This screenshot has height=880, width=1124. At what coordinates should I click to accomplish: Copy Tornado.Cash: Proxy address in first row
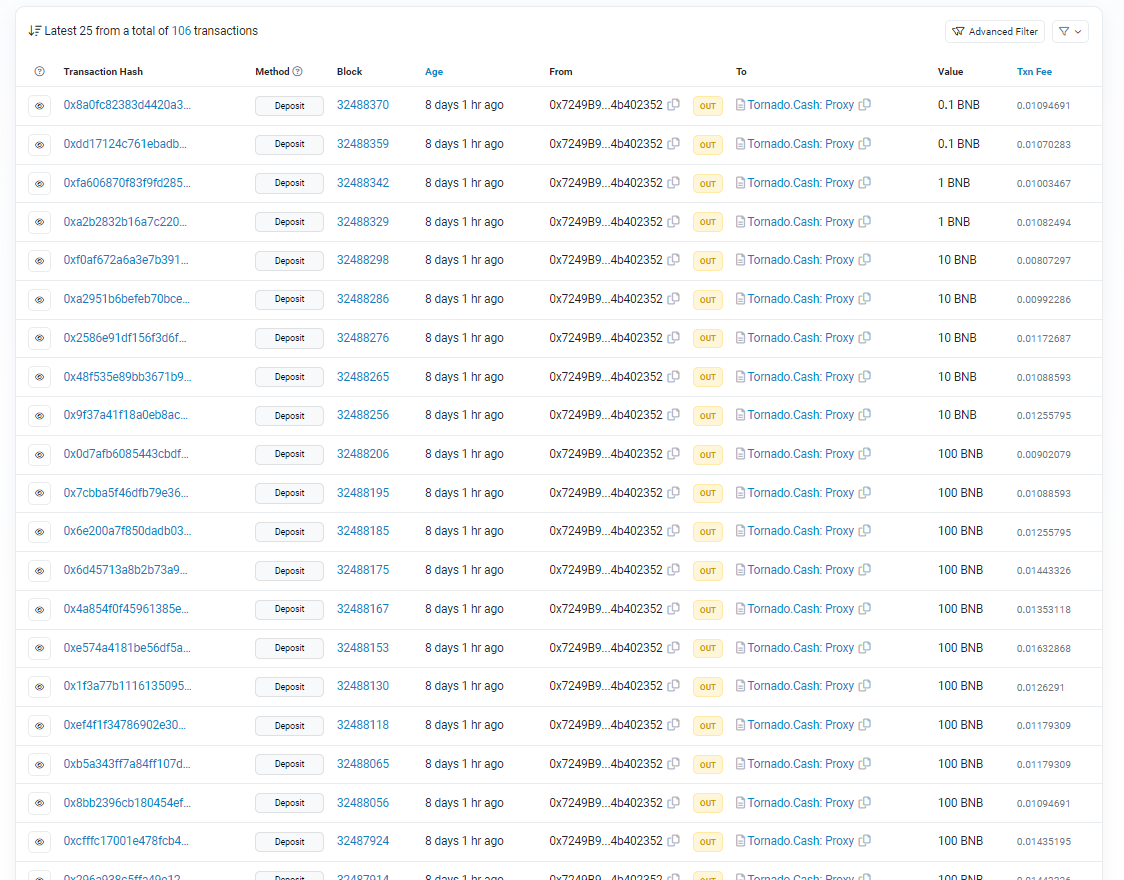pos(865,105)
